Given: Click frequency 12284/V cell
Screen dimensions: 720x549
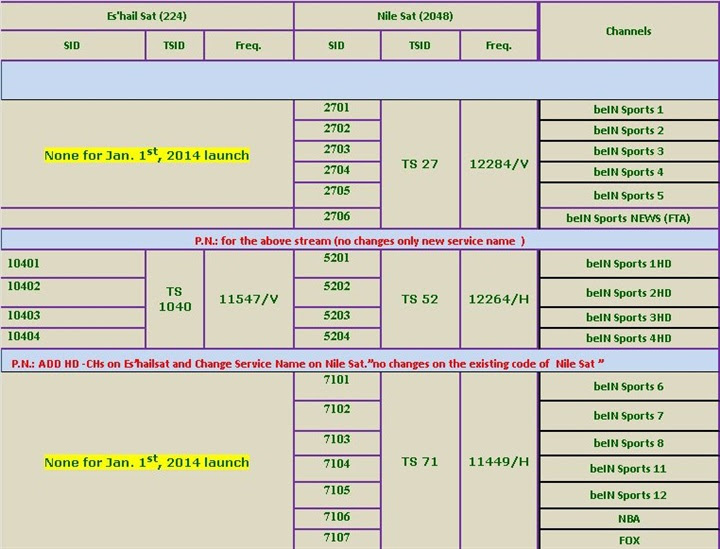Looking at the screenshot, I should click(499, 164).
